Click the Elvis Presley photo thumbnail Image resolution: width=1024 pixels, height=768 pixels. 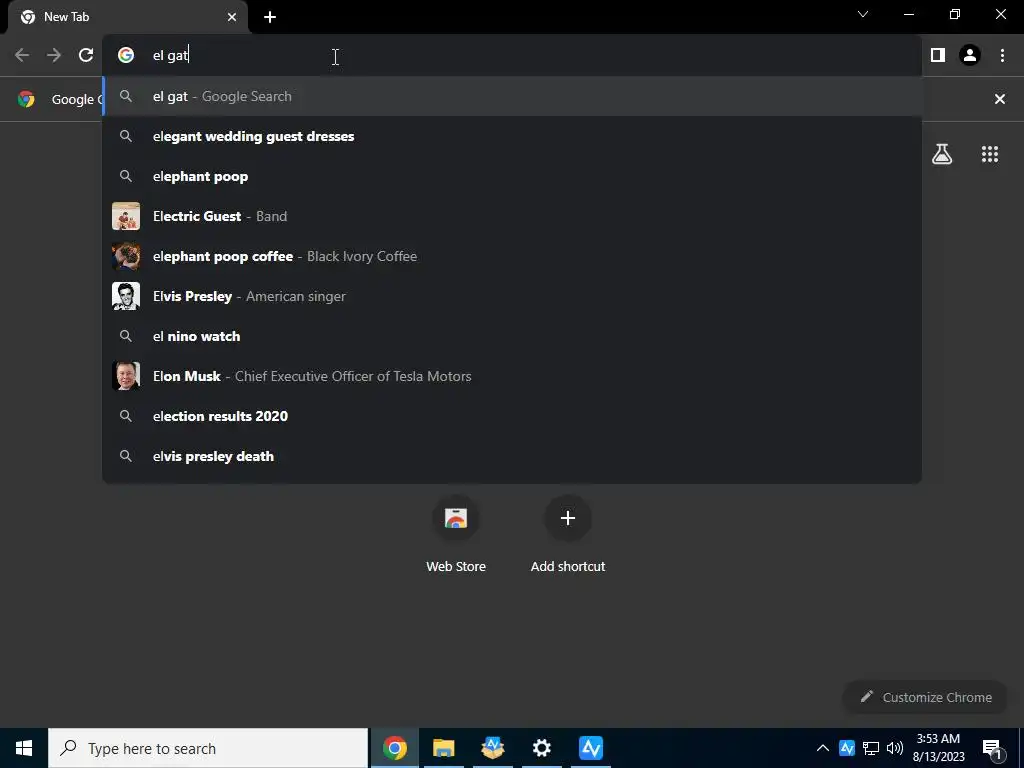point(126,296)
